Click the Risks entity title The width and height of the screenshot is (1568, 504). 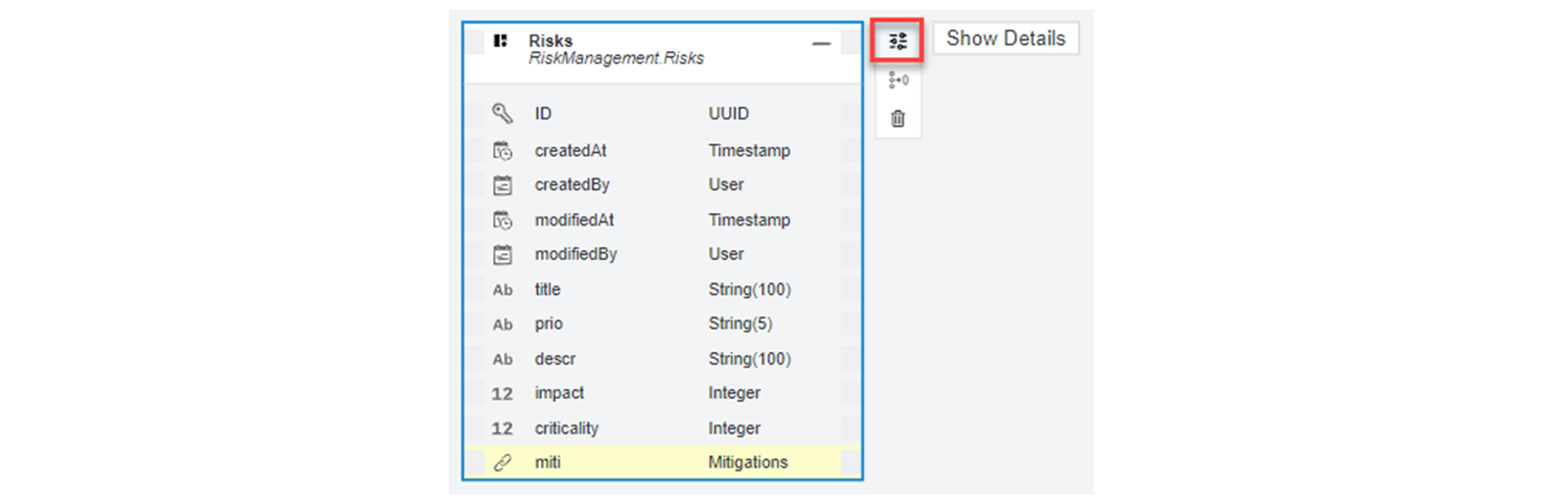coord(551,41)
